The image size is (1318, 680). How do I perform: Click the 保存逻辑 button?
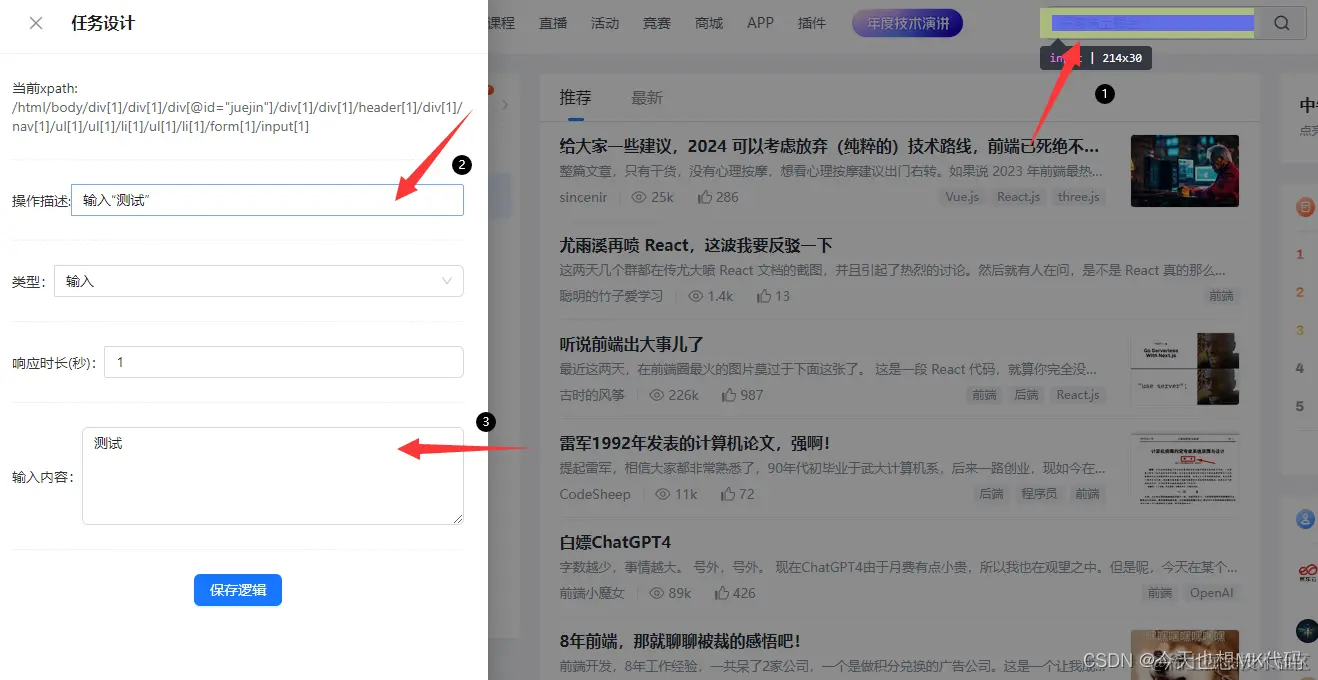tap(237, 590)
